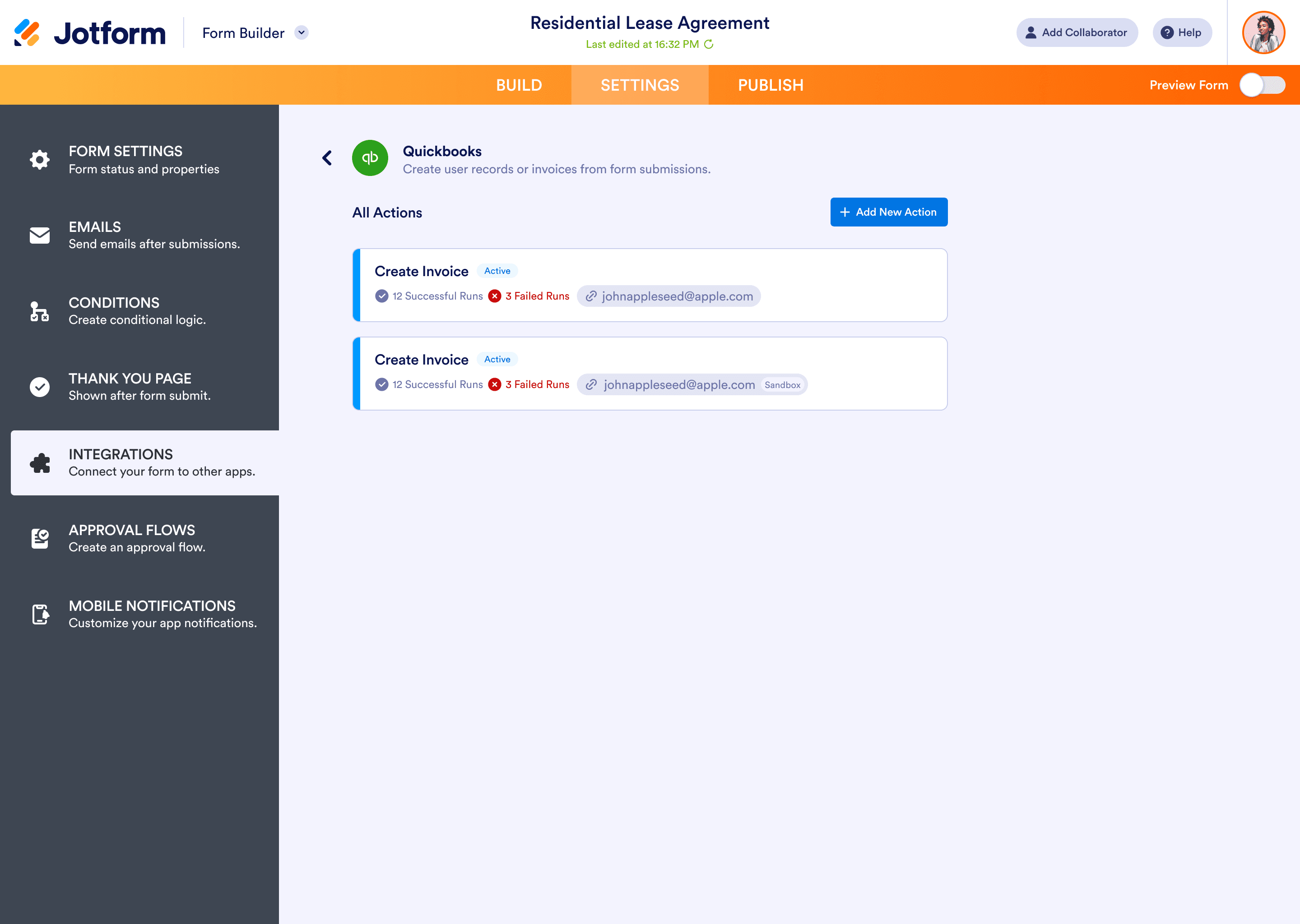Click the question mark Help icon

coord(1167,32)
